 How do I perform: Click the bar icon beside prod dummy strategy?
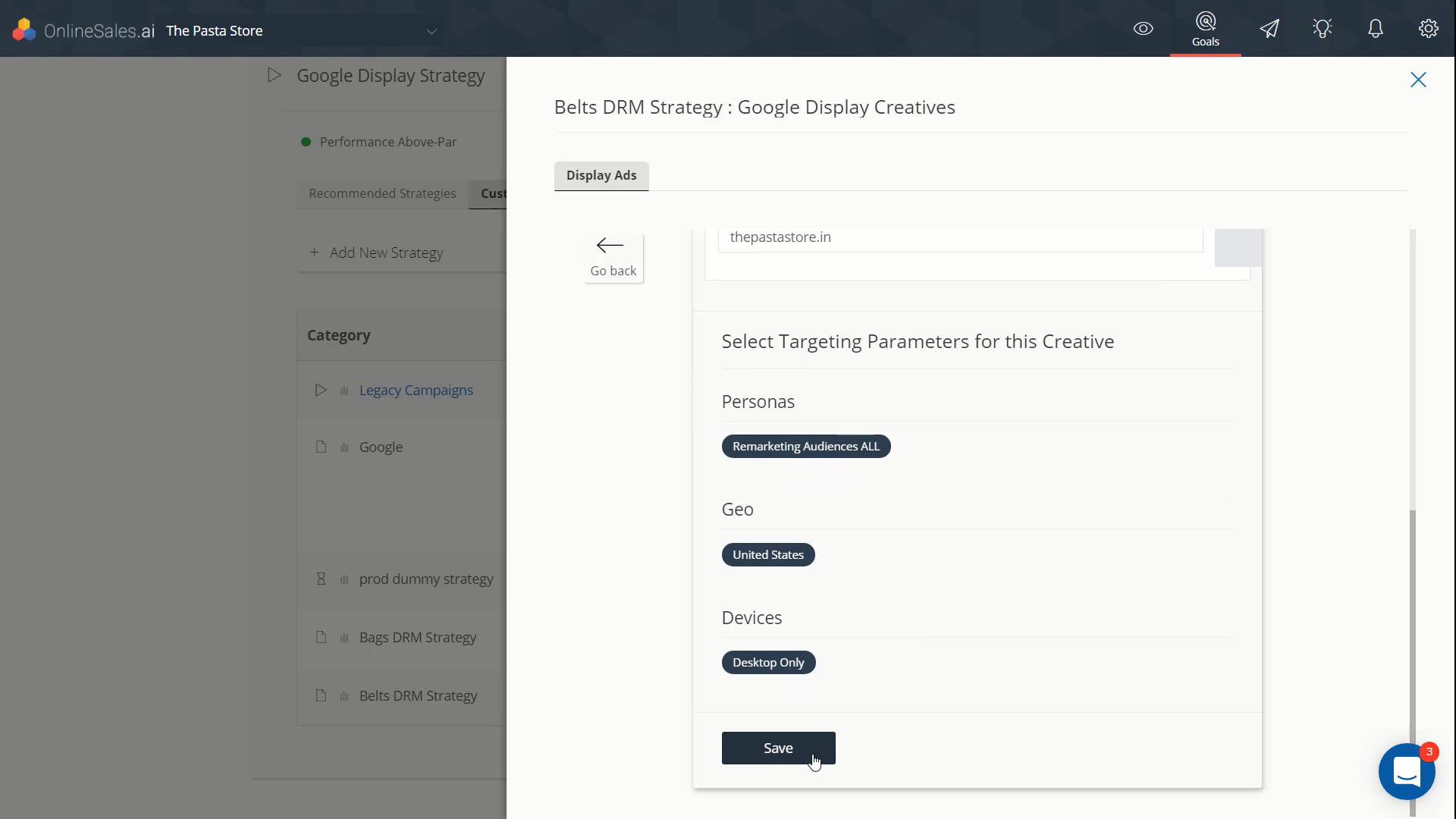tap(344, 579)
